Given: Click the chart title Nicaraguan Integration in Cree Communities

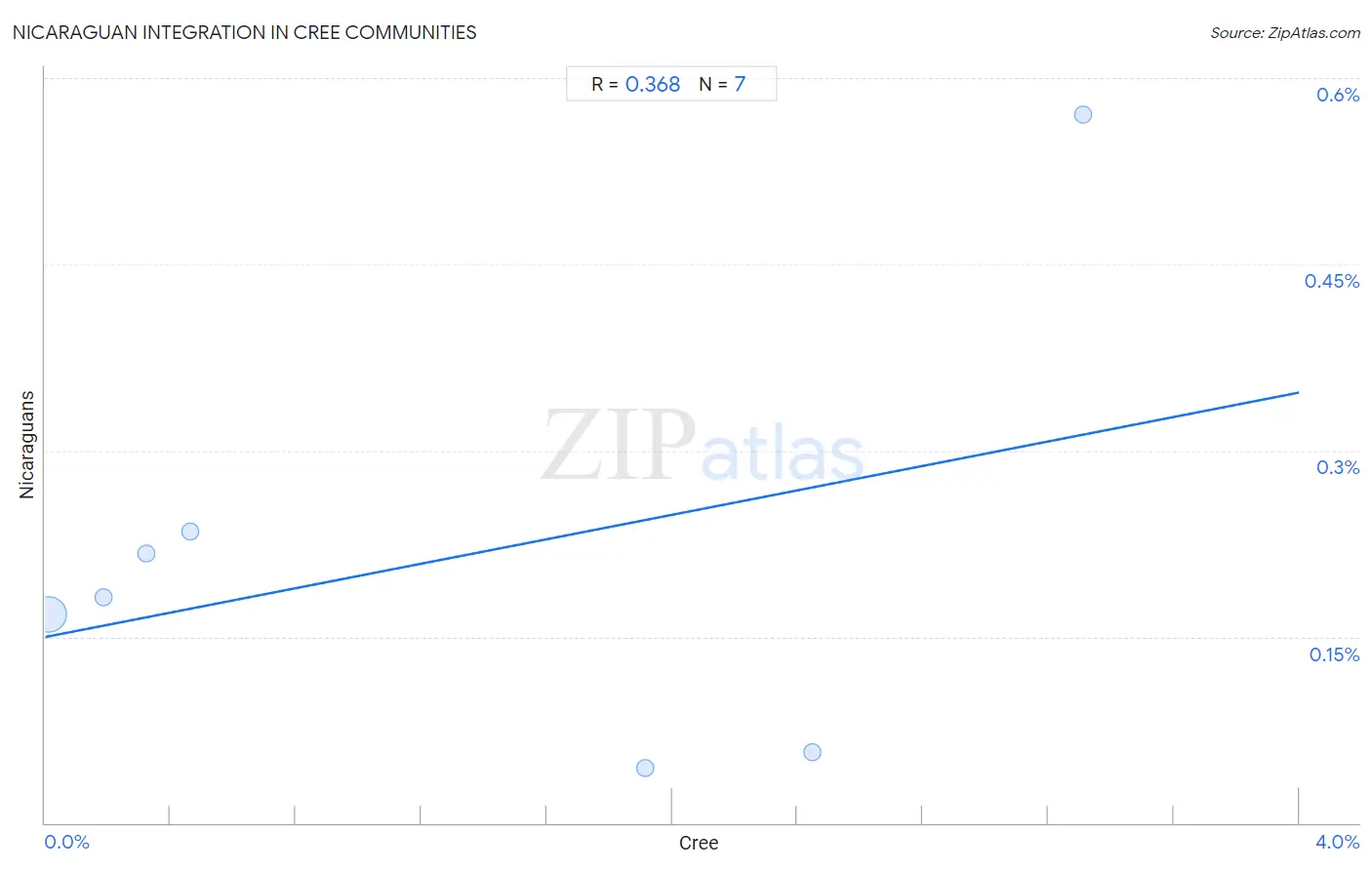Looking at the screenshot, I should tap(245, 32).
